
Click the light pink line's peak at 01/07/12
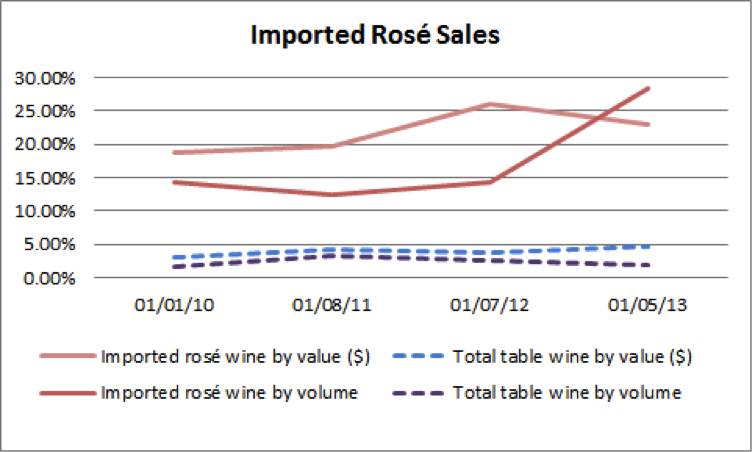coord(490,104)
